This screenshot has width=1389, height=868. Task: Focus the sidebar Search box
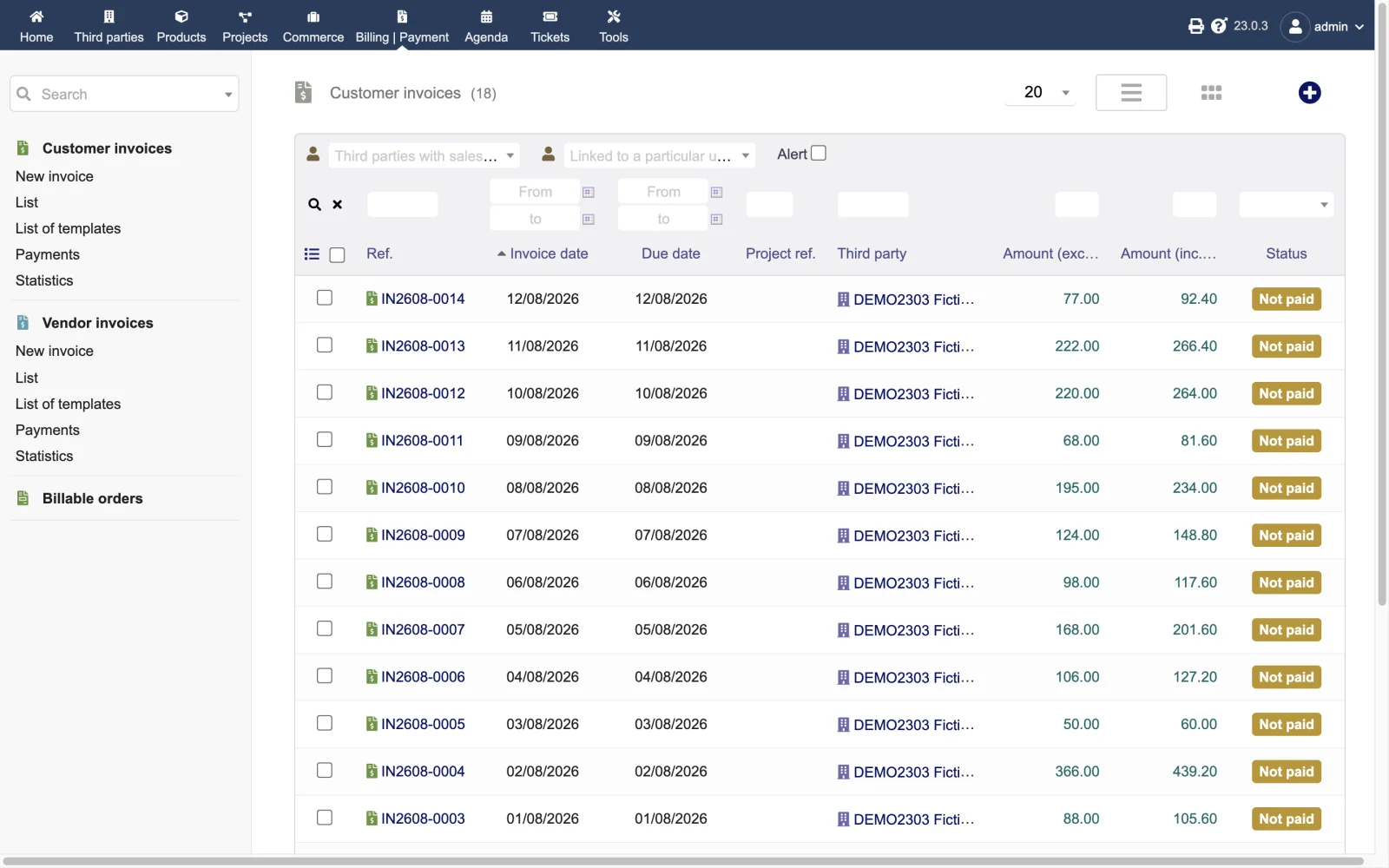(124, 94)
